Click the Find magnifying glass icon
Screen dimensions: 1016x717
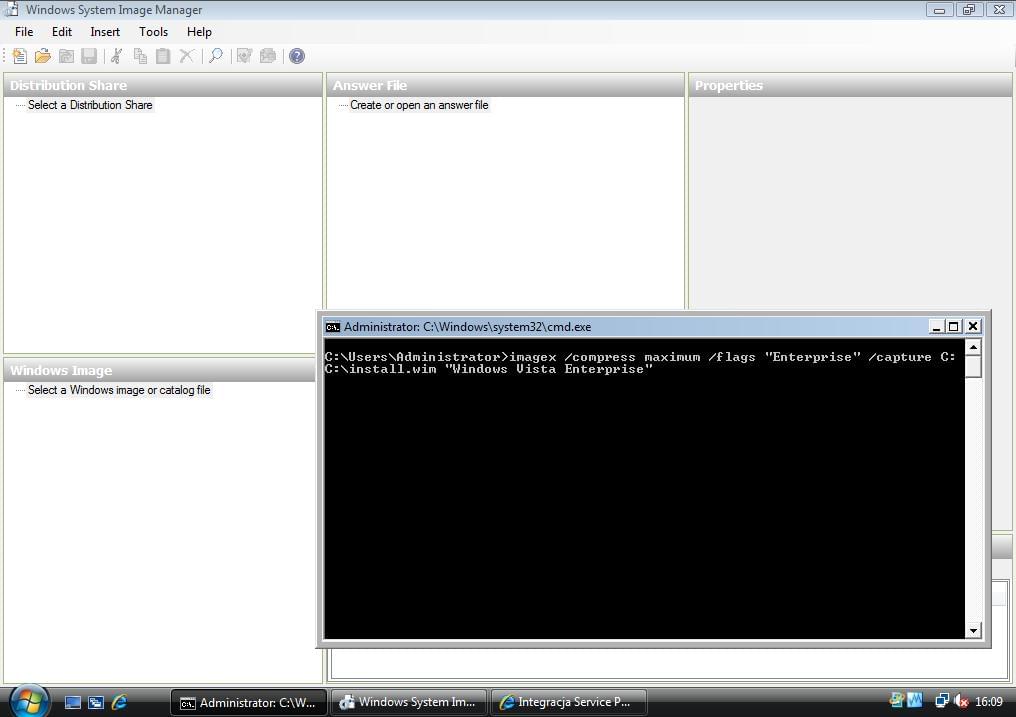click(x=215, y=56)
